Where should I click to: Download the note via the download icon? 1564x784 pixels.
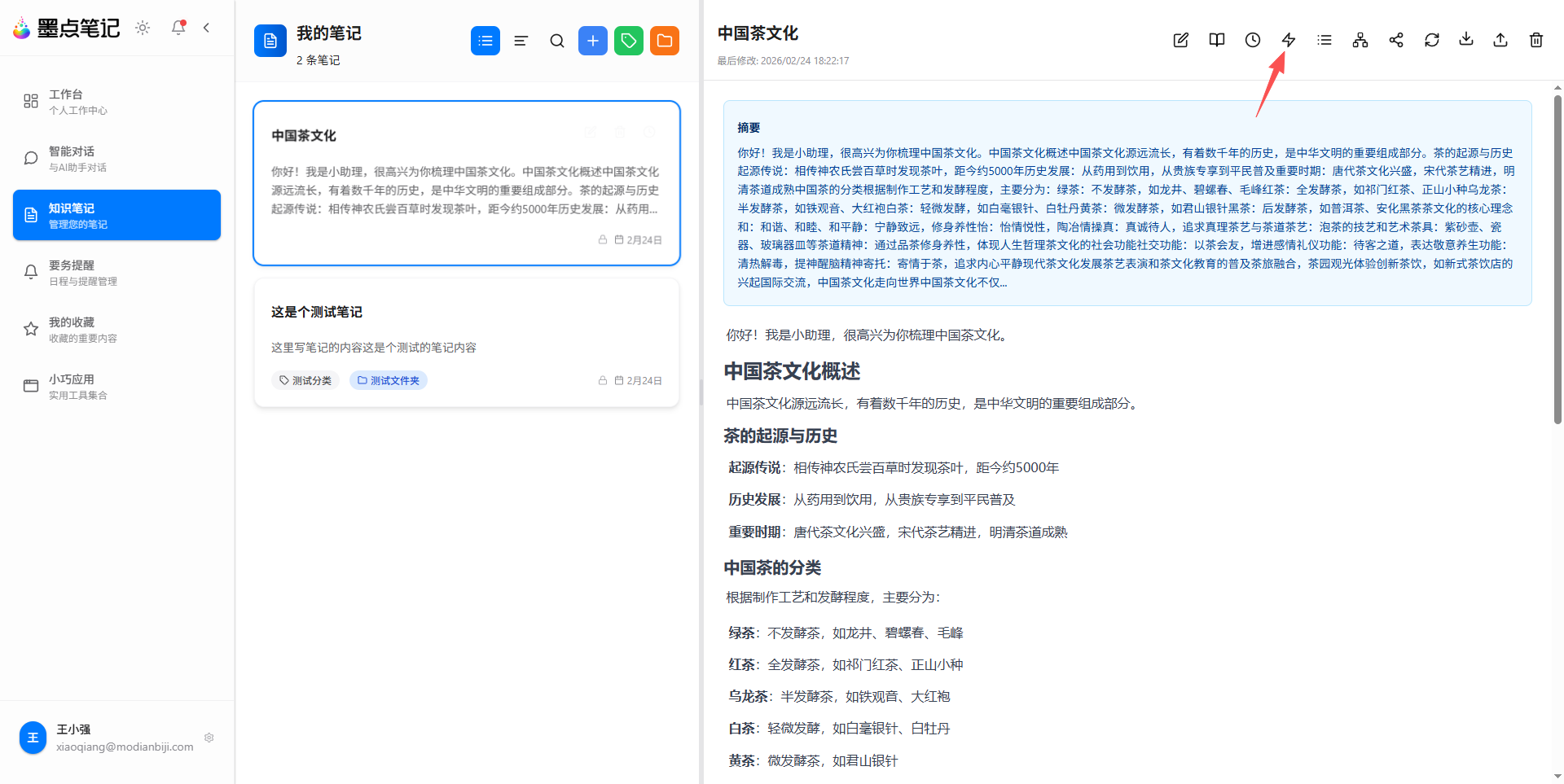[x=1466, y=39]
